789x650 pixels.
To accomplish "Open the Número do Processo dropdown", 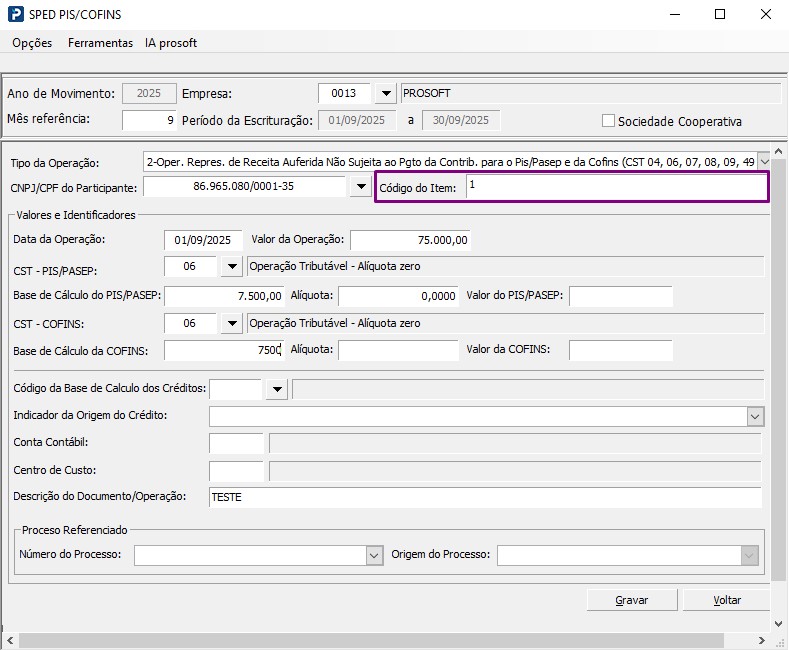I will click(374, 555).
